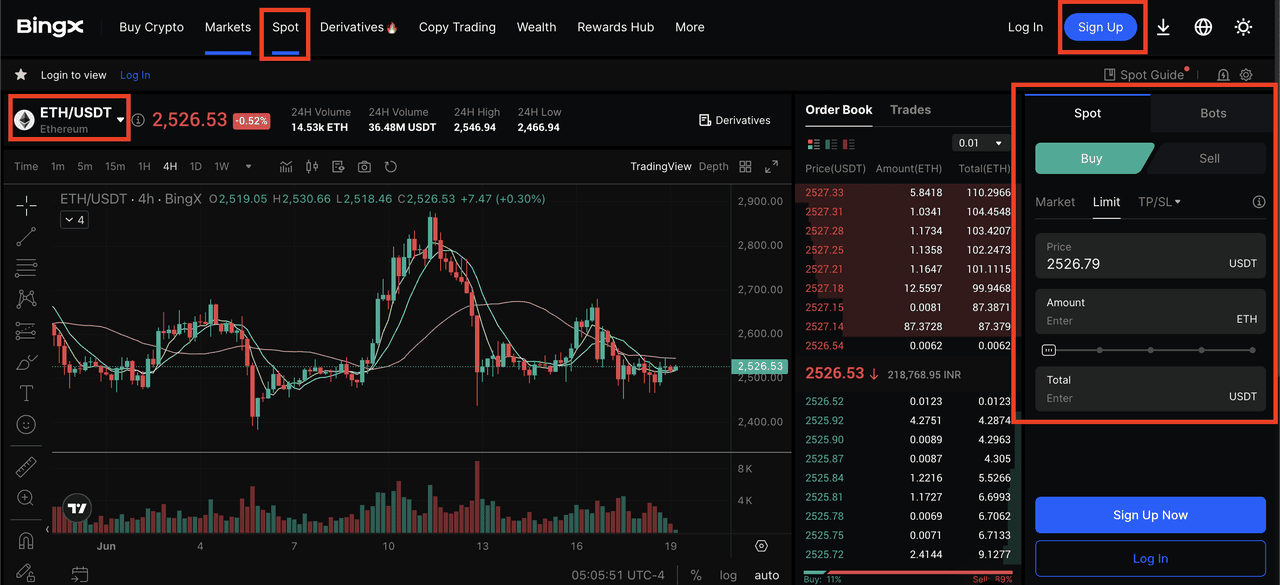Screen dimensions: 1280x585
Task: Open the chart indicators icon
Action: coord(286,166)
